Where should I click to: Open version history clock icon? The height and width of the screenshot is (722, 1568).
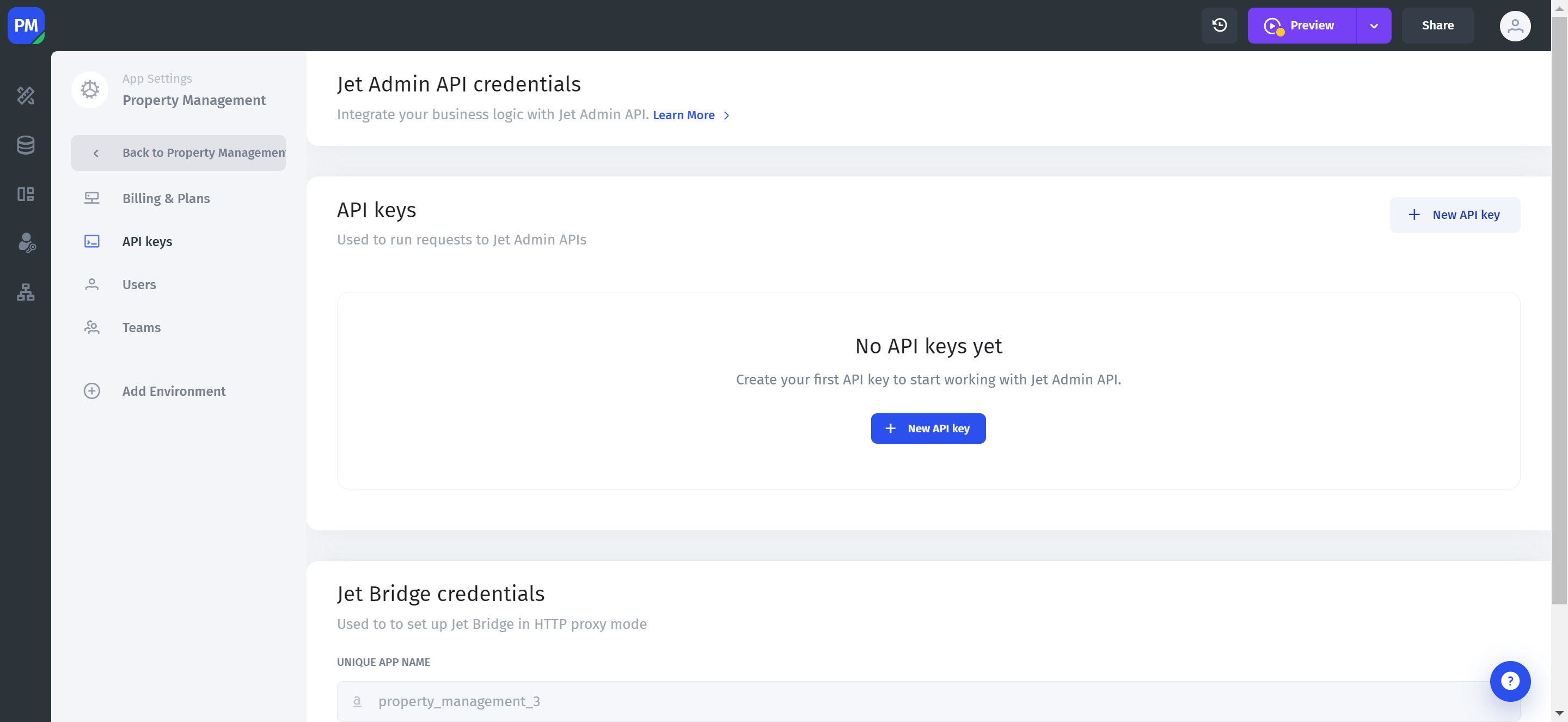(x=1219, y=26)
